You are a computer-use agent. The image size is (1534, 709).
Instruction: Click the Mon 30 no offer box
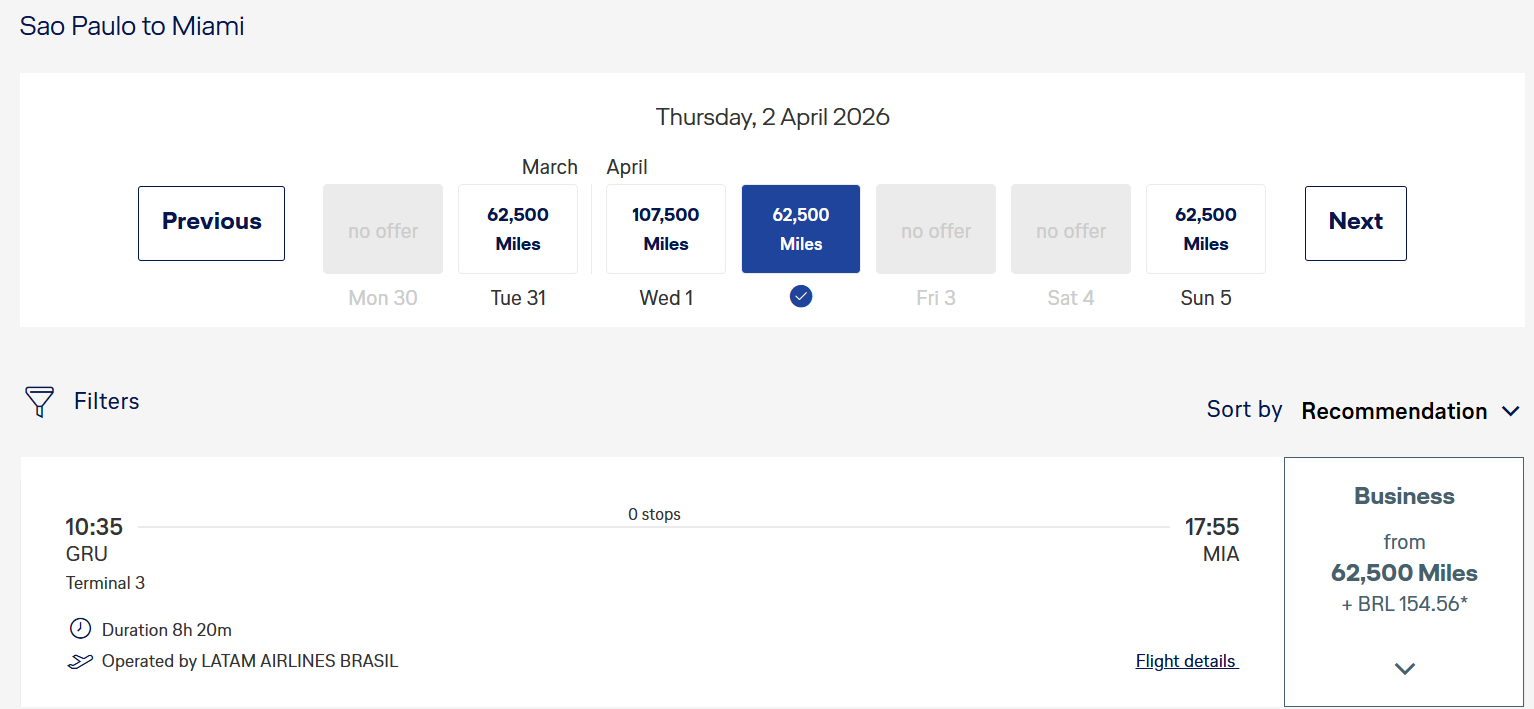click(383, 229)
